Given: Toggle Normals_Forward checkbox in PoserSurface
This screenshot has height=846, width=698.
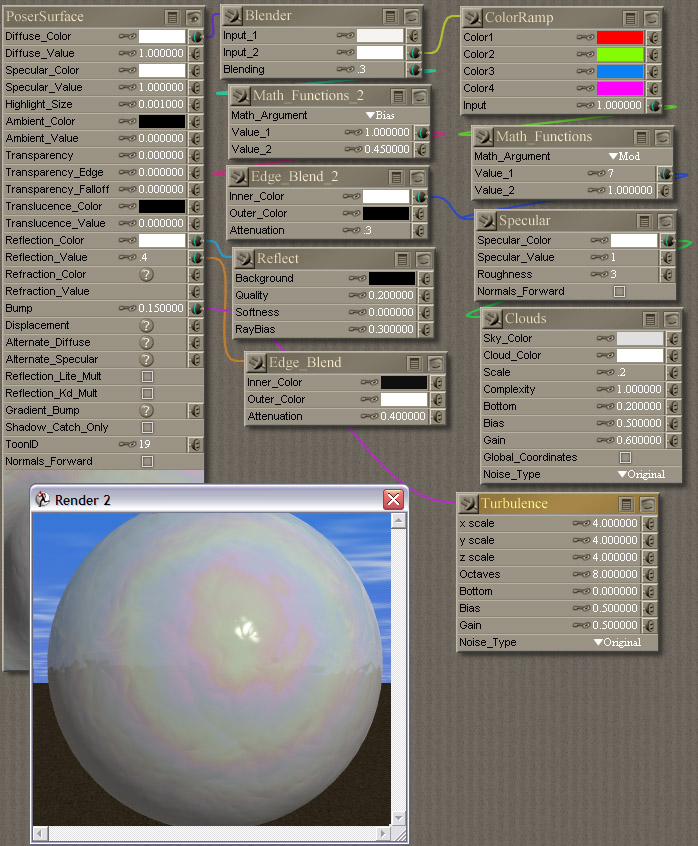Looking at the screenshot, I should tap(147, 461).
